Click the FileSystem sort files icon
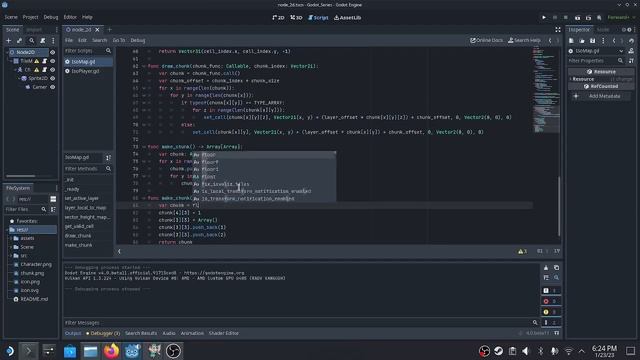This screenshot has height=360, width=640. point(53,209)
